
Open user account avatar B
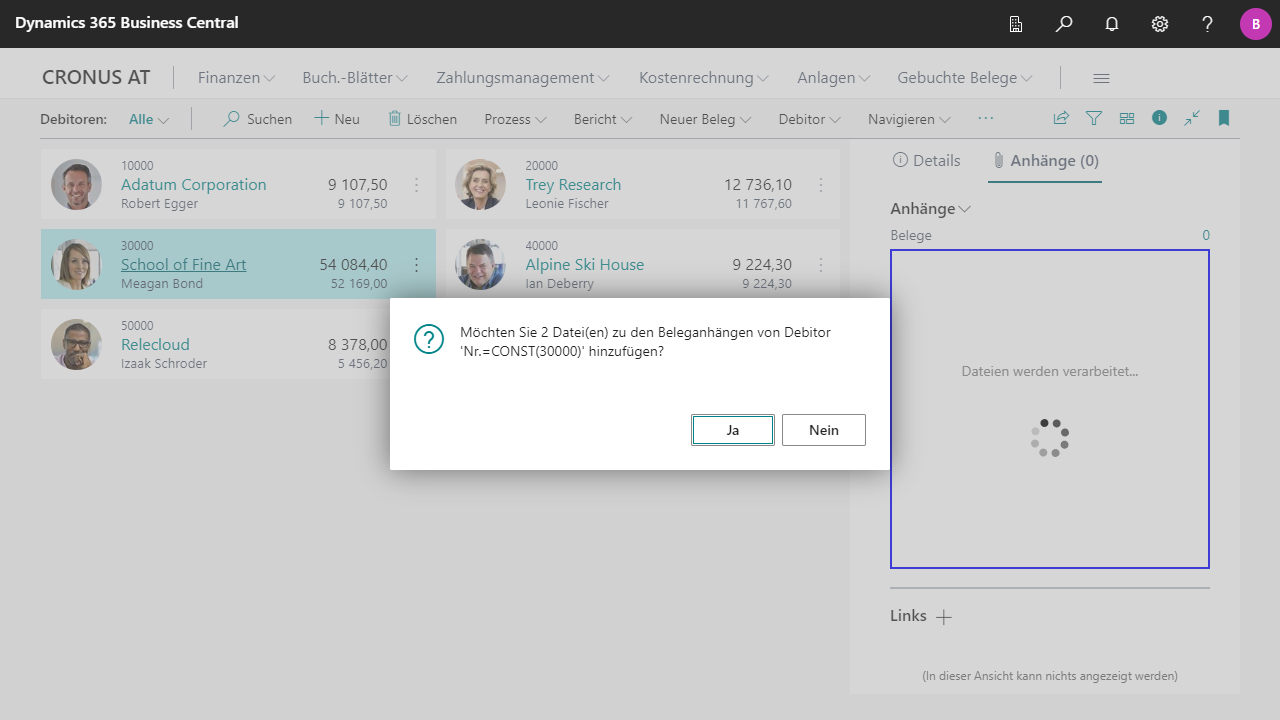pyautogui.click(x=1256, y=24)
